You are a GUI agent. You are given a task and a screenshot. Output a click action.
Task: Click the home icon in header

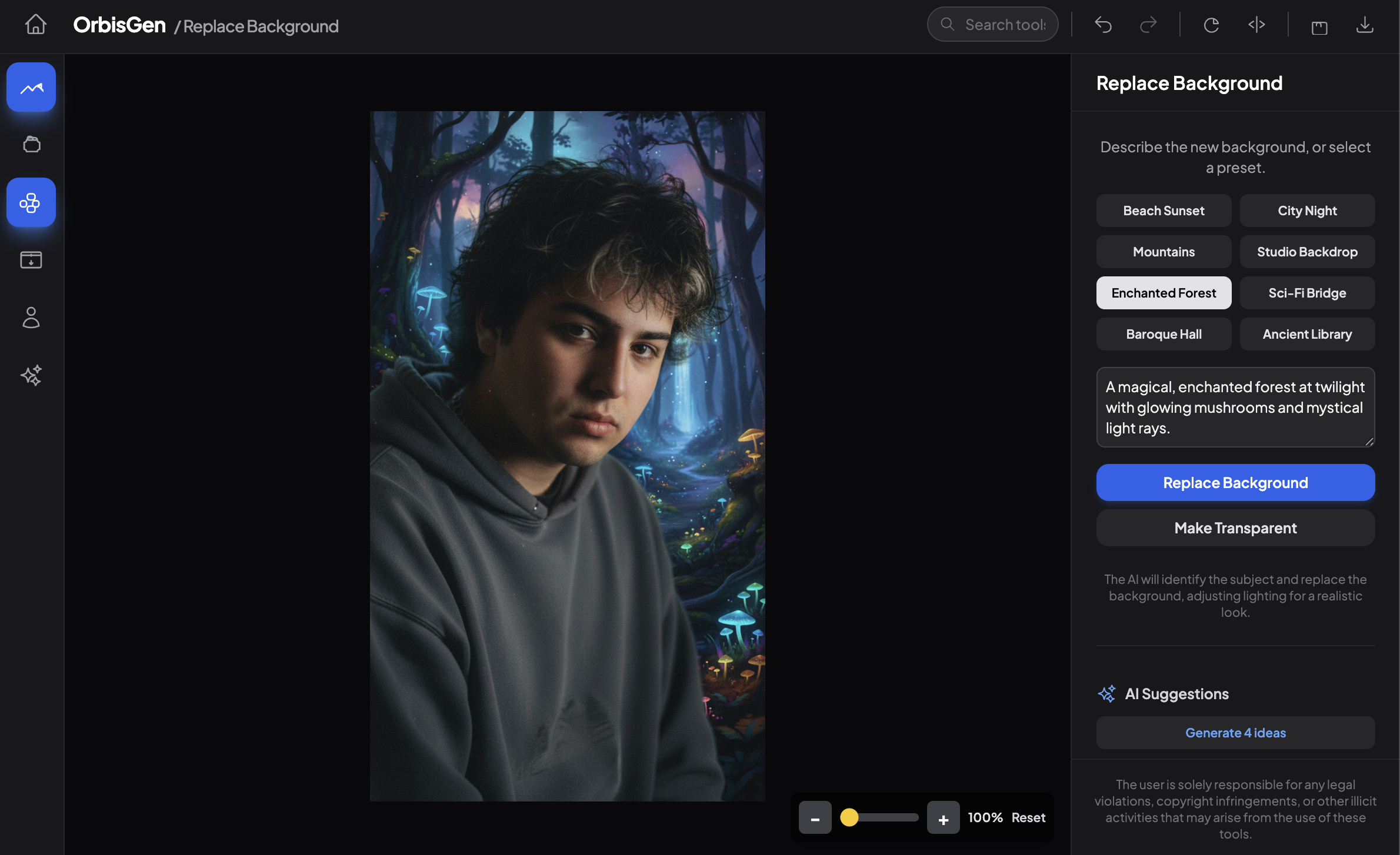click(x=36, y=25)
